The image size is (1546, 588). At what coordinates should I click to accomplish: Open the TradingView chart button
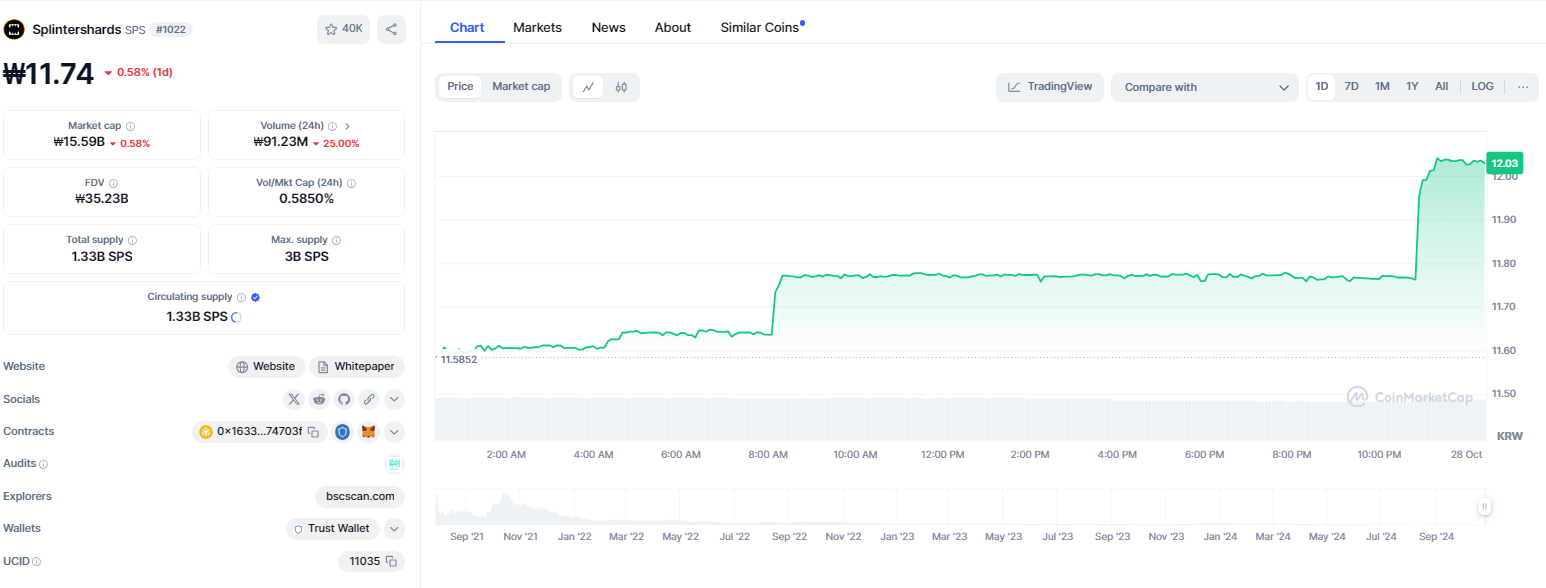click(x=1050, y=87)
